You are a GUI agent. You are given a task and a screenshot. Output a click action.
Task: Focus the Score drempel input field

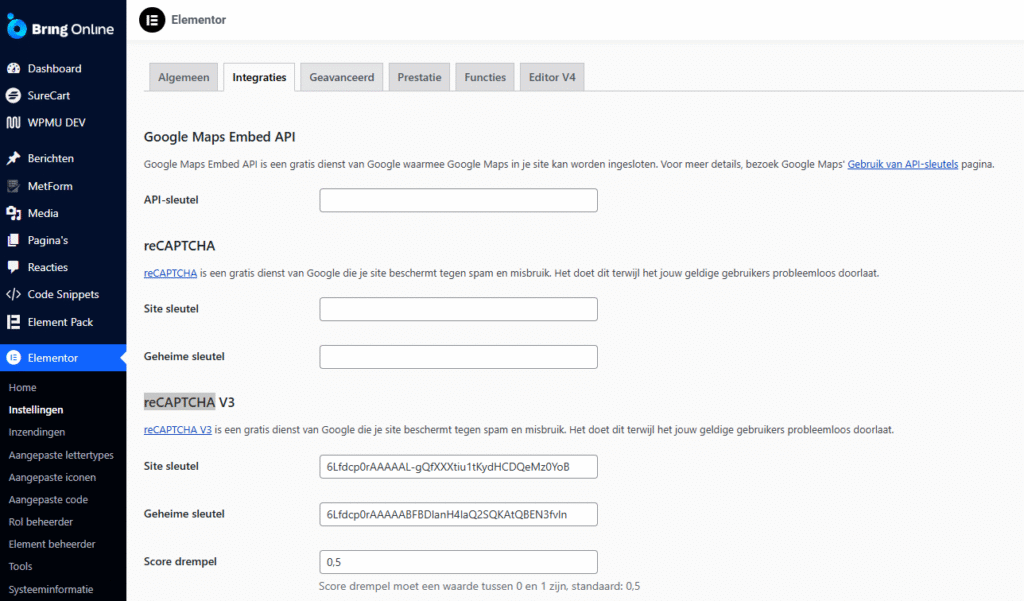pyautogui.click(x=458, y=562)
